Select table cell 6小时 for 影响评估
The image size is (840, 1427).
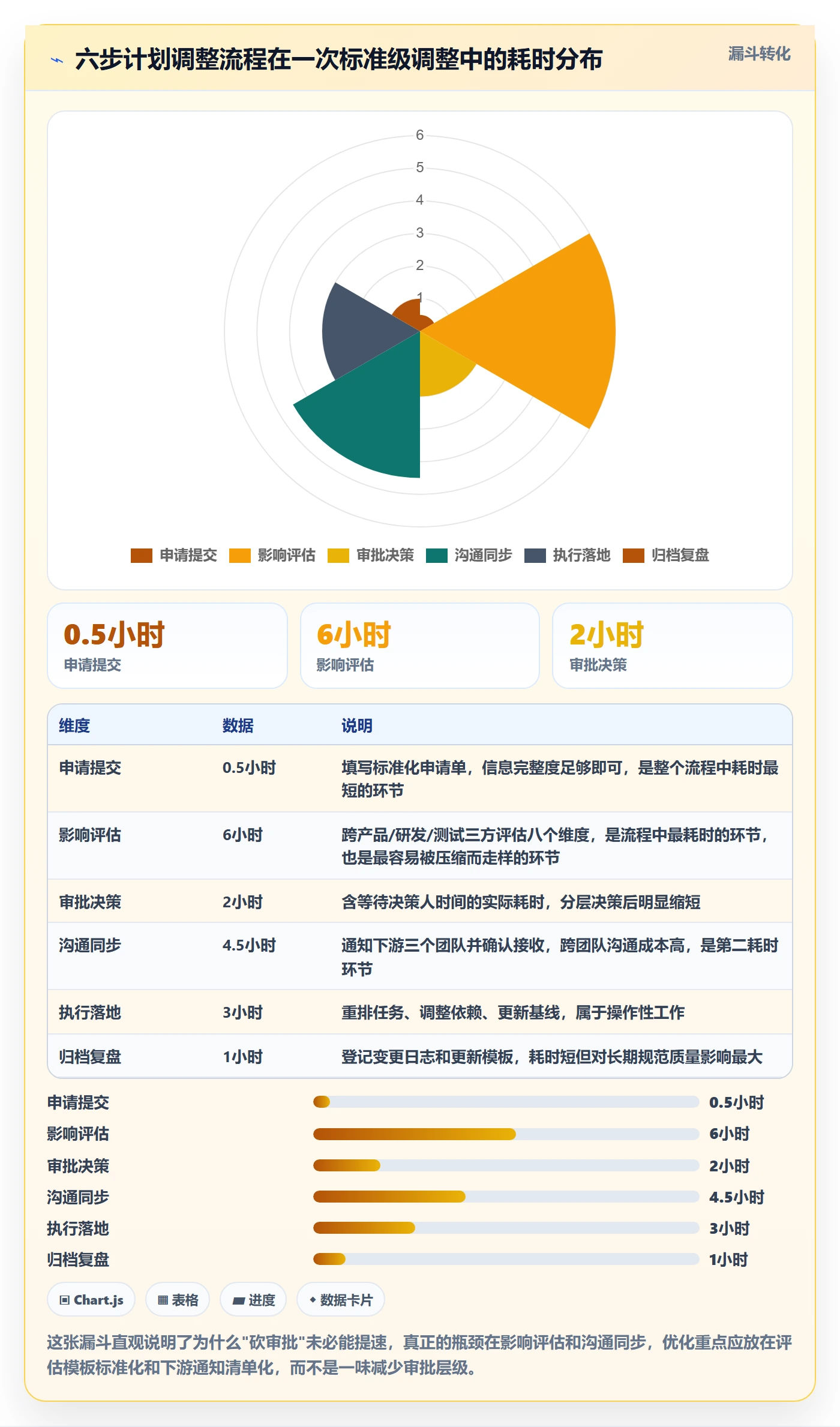[242, 835]
